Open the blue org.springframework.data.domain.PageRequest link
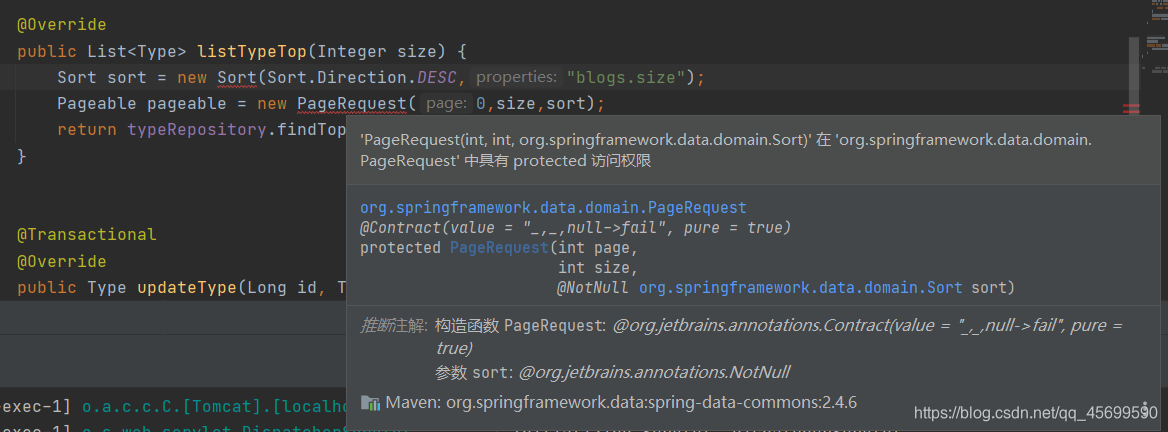1168x432 pixels. tap(553, 208)
